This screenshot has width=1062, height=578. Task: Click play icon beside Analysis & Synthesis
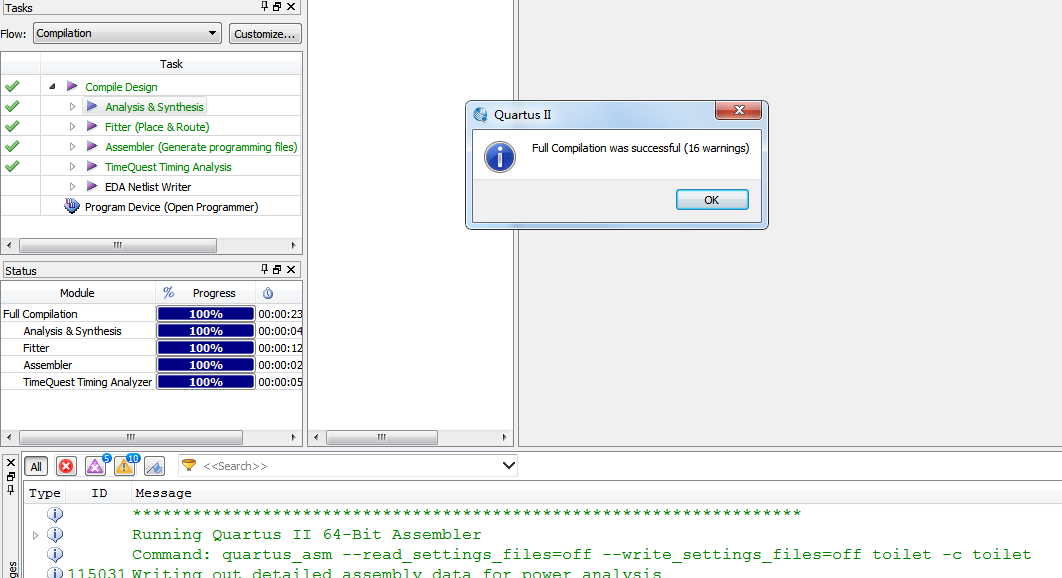92,107
